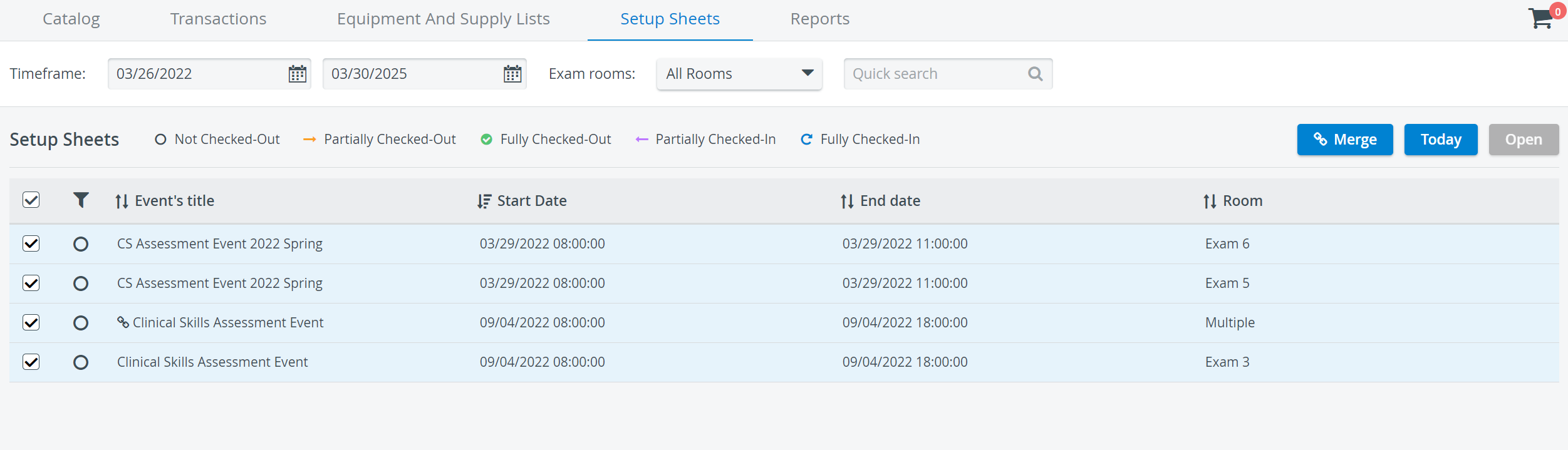Click the Today button
Screen dimensions: 1568x450
(1441, 140)
